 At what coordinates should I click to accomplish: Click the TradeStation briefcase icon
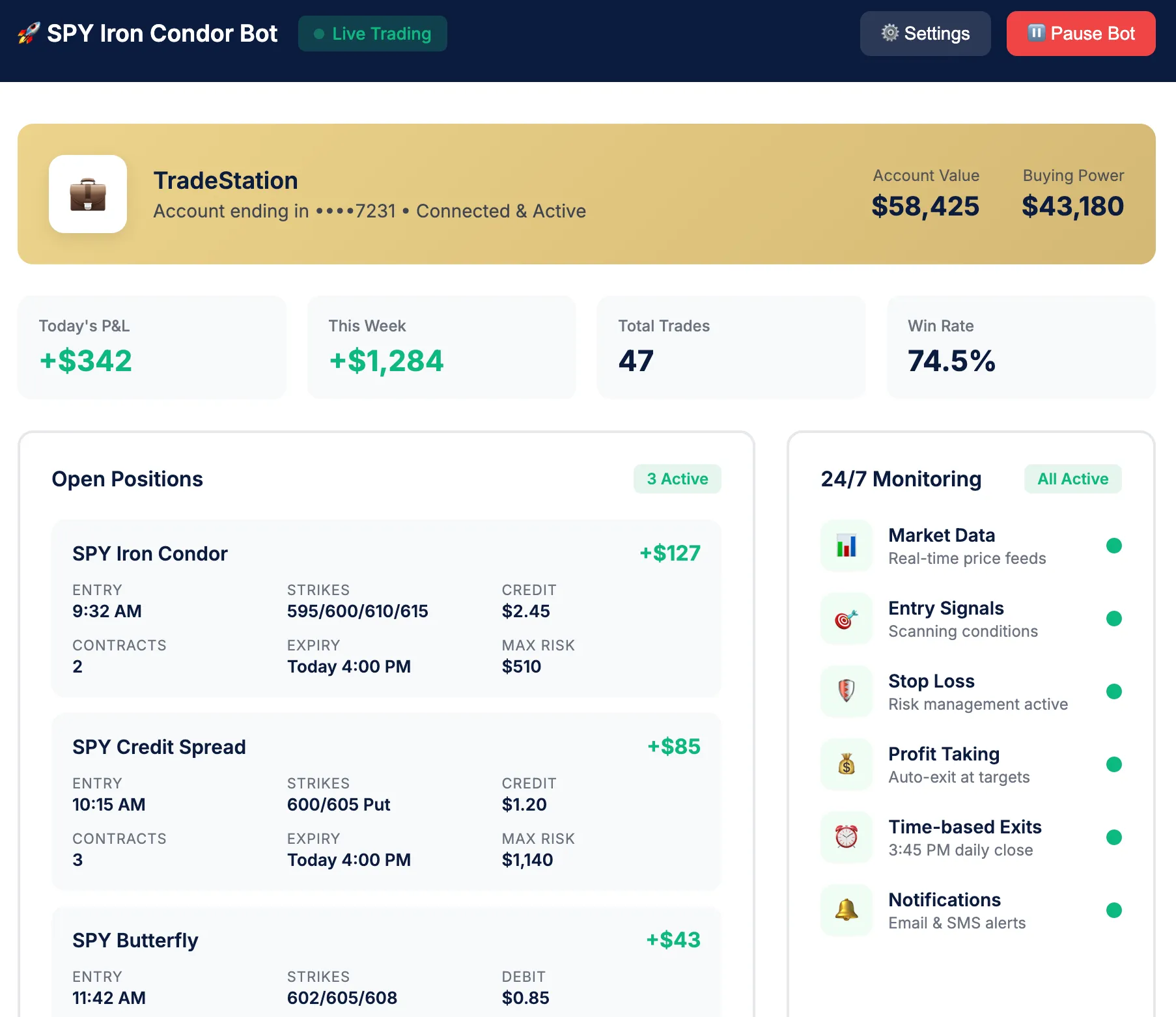tap(88, 195)
